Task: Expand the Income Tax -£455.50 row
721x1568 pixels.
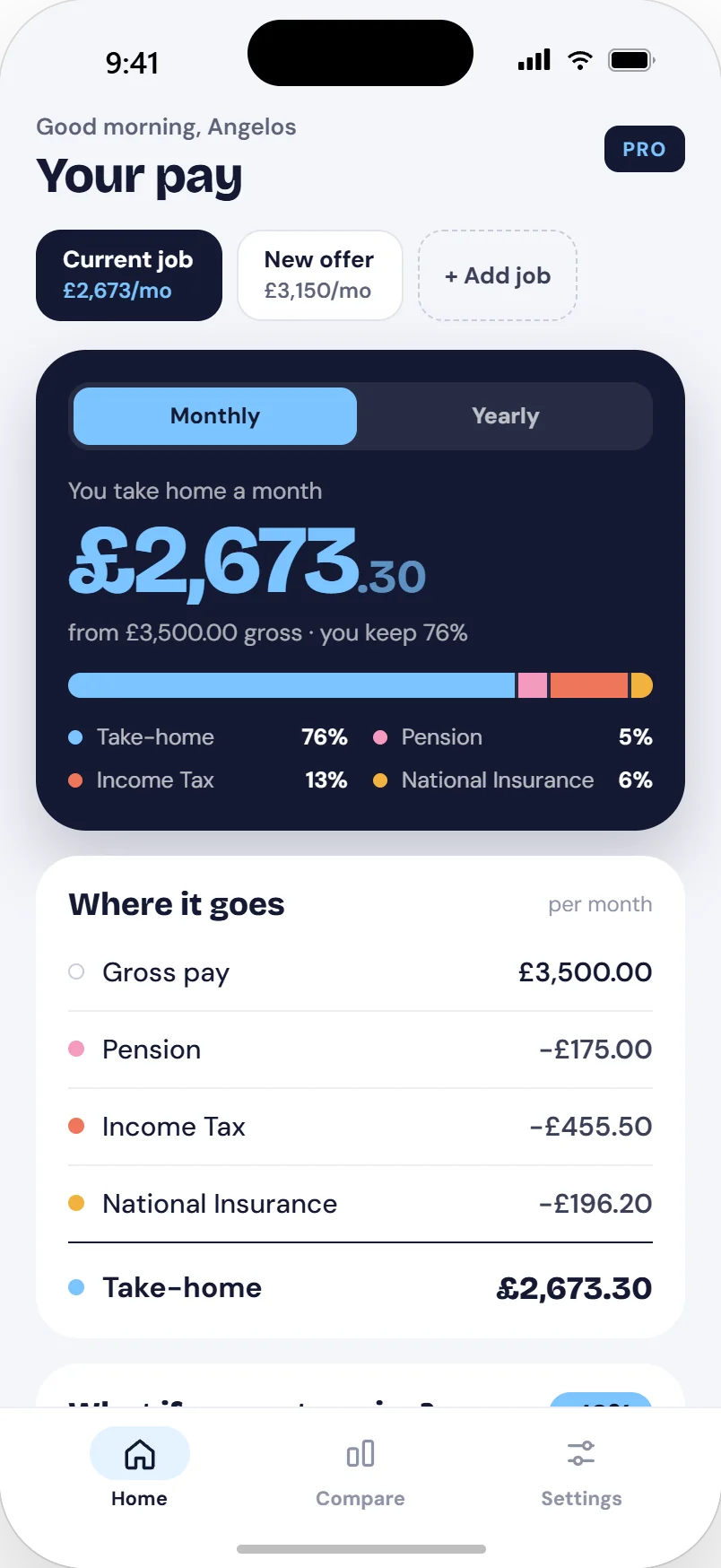Action: pyautogui.click(x=360, y=1127)
